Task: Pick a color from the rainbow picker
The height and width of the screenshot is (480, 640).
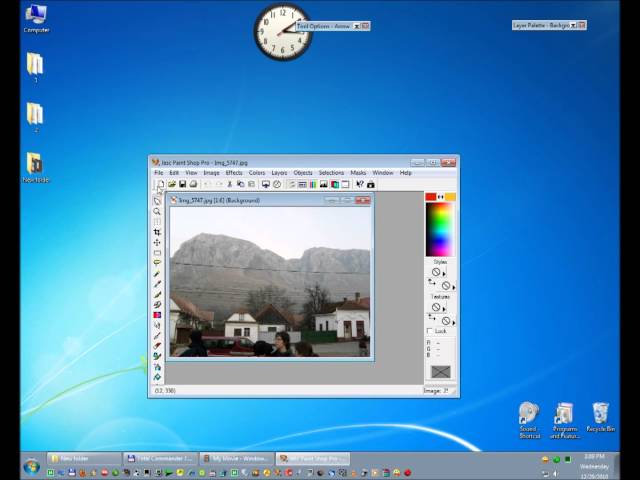Action: point(440,229)
